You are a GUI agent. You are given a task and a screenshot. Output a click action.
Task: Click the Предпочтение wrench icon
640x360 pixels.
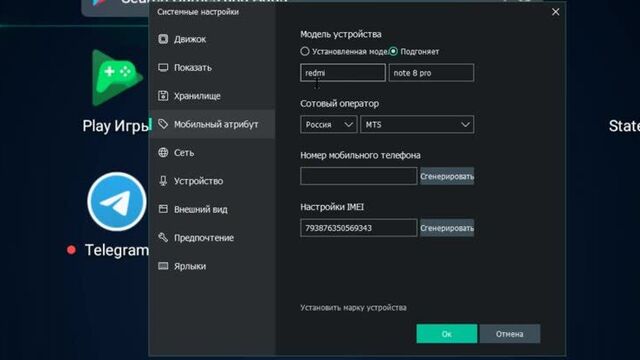pyautogui.click(x=163, y=237)
